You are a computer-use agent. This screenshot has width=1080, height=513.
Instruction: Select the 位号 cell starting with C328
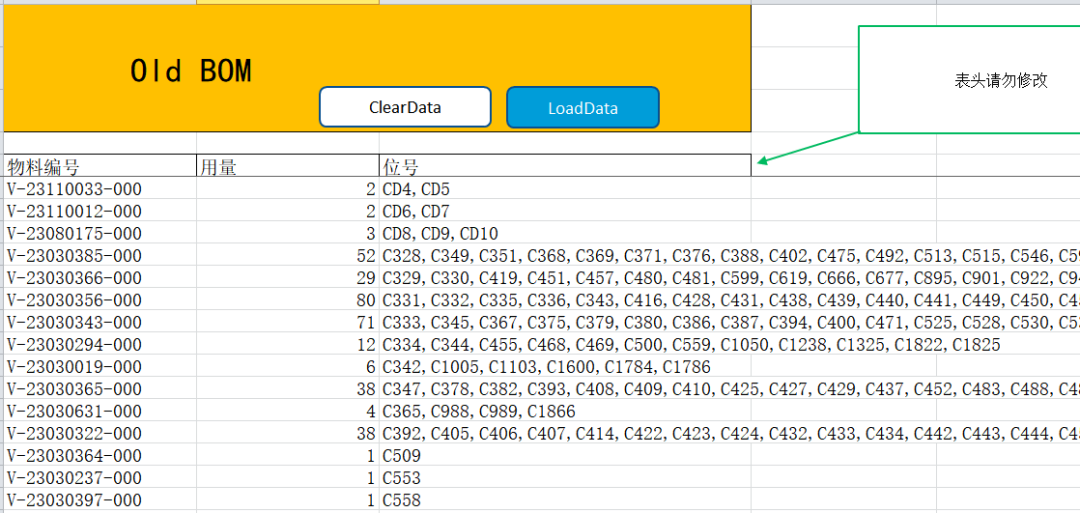(565, 255)
